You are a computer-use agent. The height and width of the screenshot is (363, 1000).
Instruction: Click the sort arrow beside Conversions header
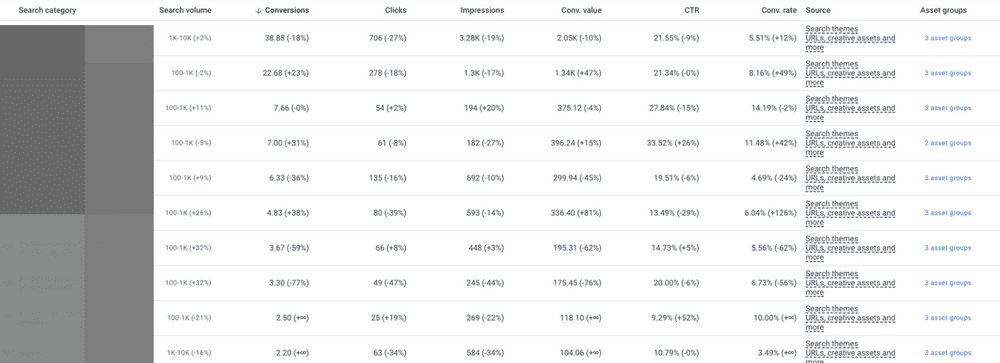[258, 11]
